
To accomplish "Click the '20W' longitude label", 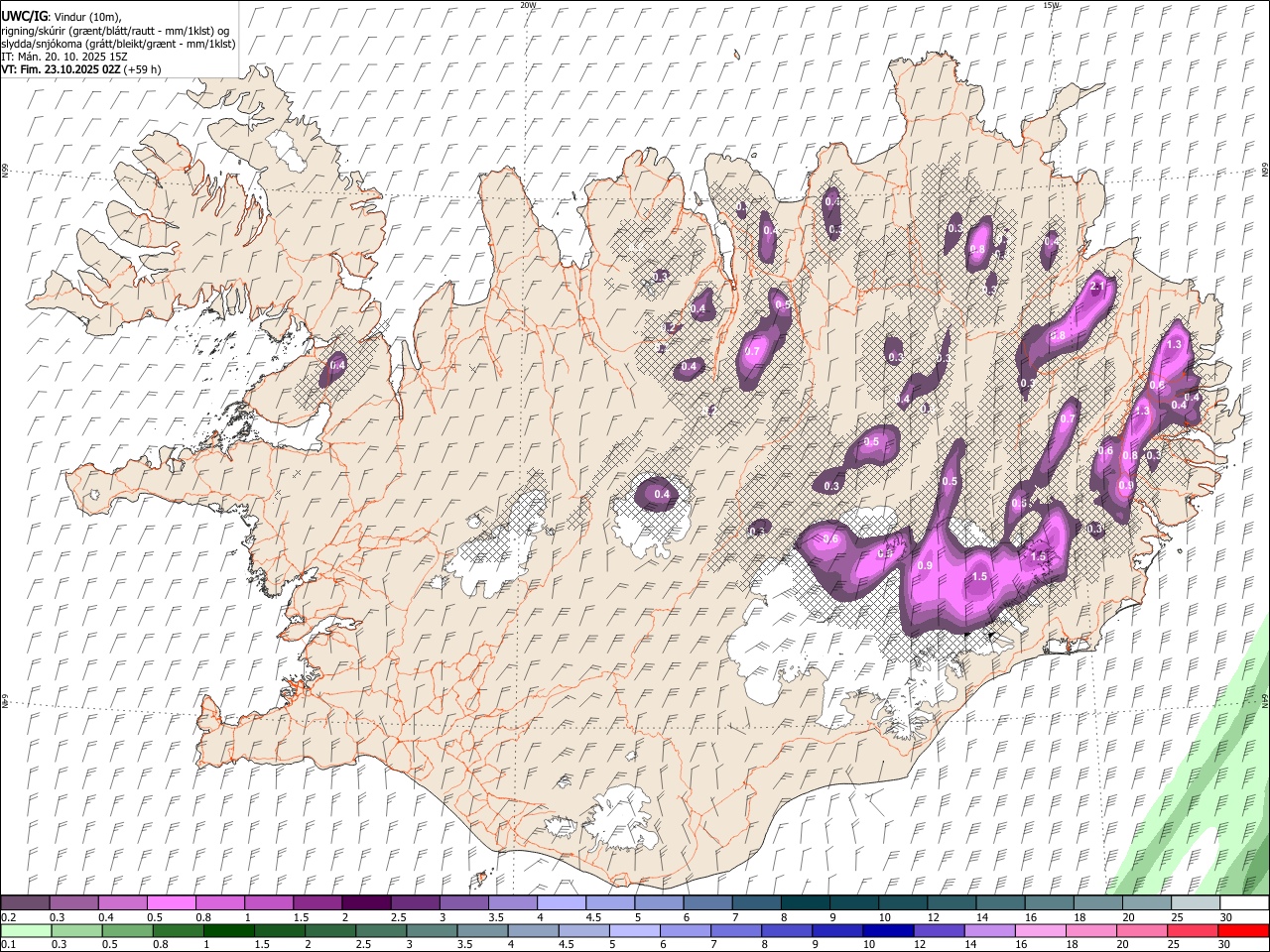I will [528, 5].
